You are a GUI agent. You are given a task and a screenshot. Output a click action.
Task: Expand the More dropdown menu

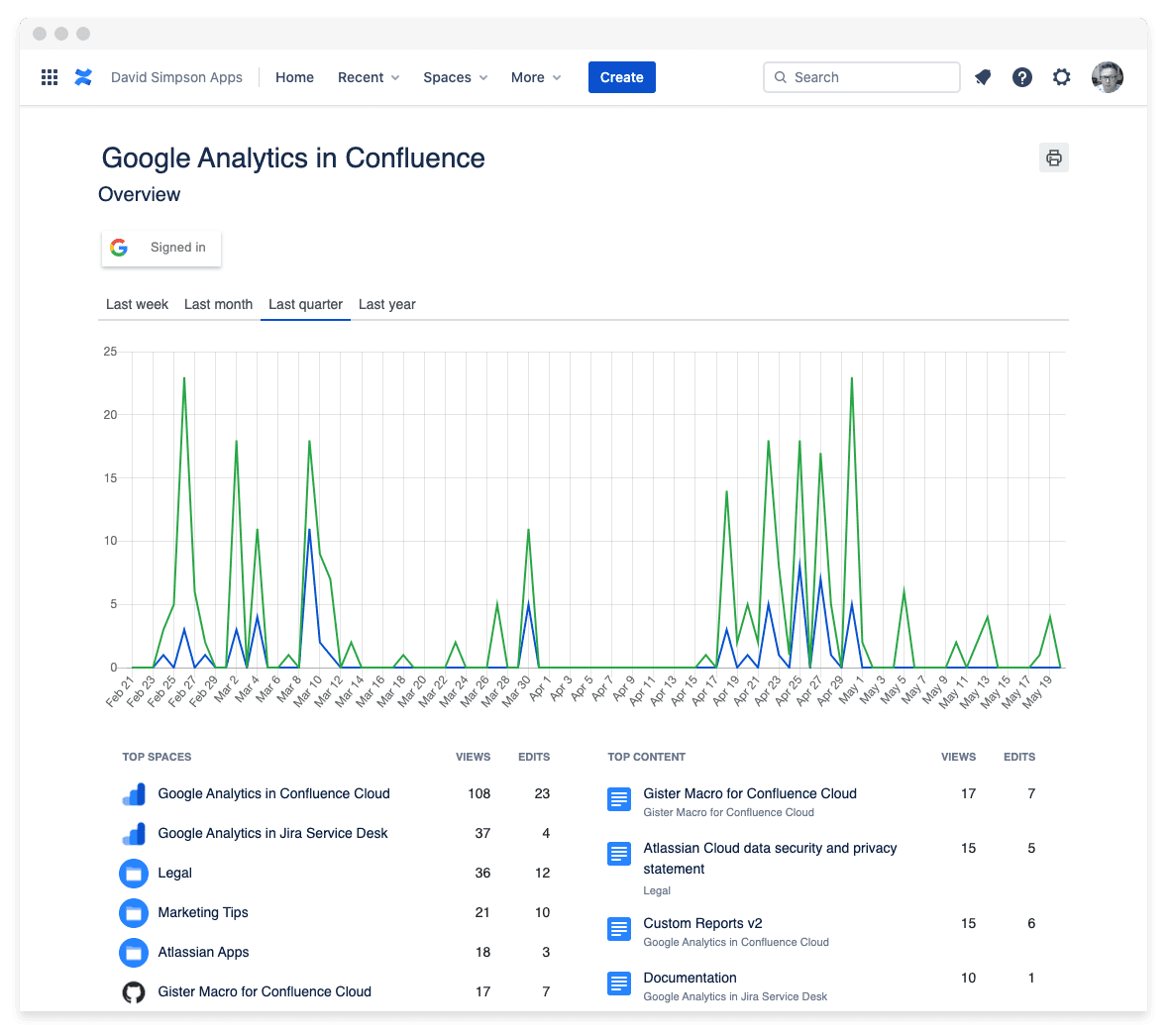[x=536, y=77]
